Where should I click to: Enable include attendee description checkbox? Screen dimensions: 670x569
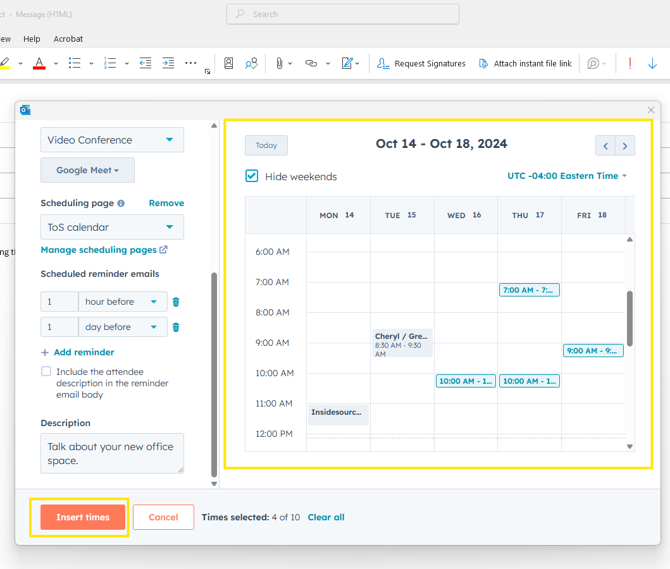coord(46,371)
